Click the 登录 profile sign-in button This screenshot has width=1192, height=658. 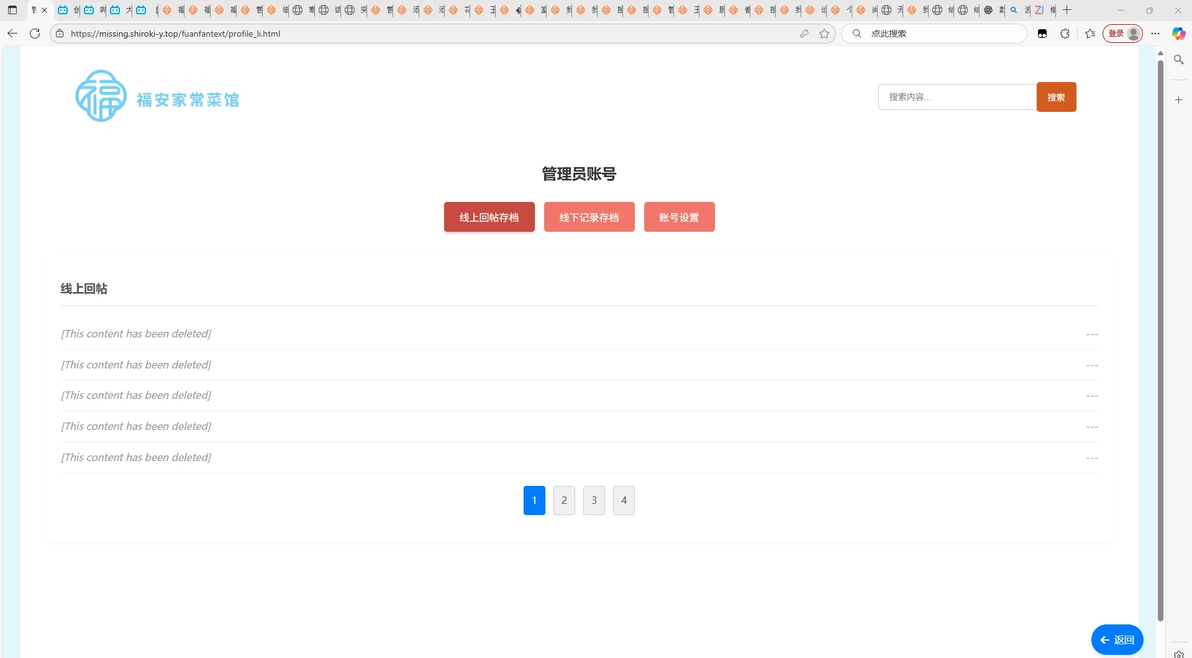pyautogui.click(x=1122, y=33)
